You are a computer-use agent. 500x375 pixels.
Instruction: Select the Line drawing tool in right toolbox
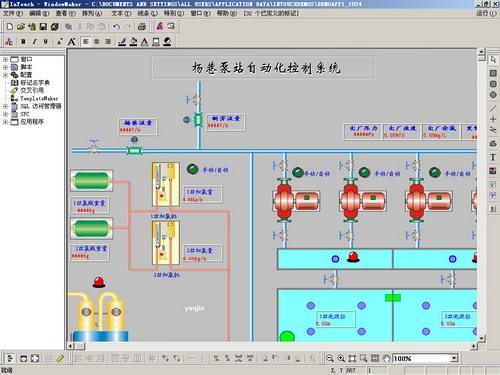(x=493, y=108)
